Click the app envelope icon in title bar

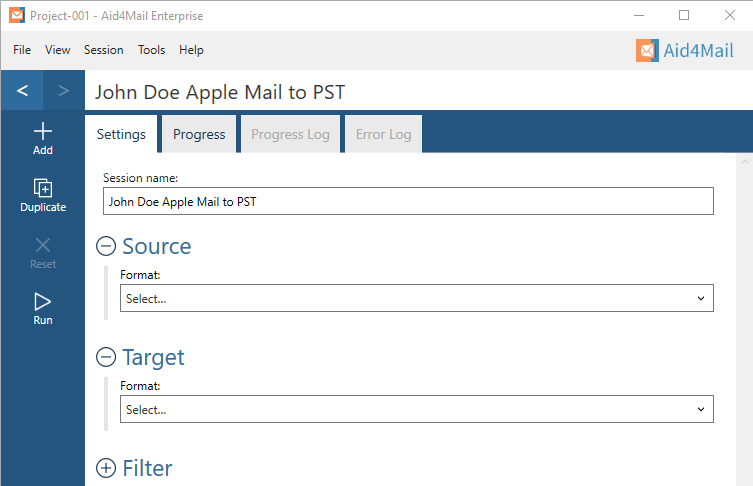click(x=17, y=15)
